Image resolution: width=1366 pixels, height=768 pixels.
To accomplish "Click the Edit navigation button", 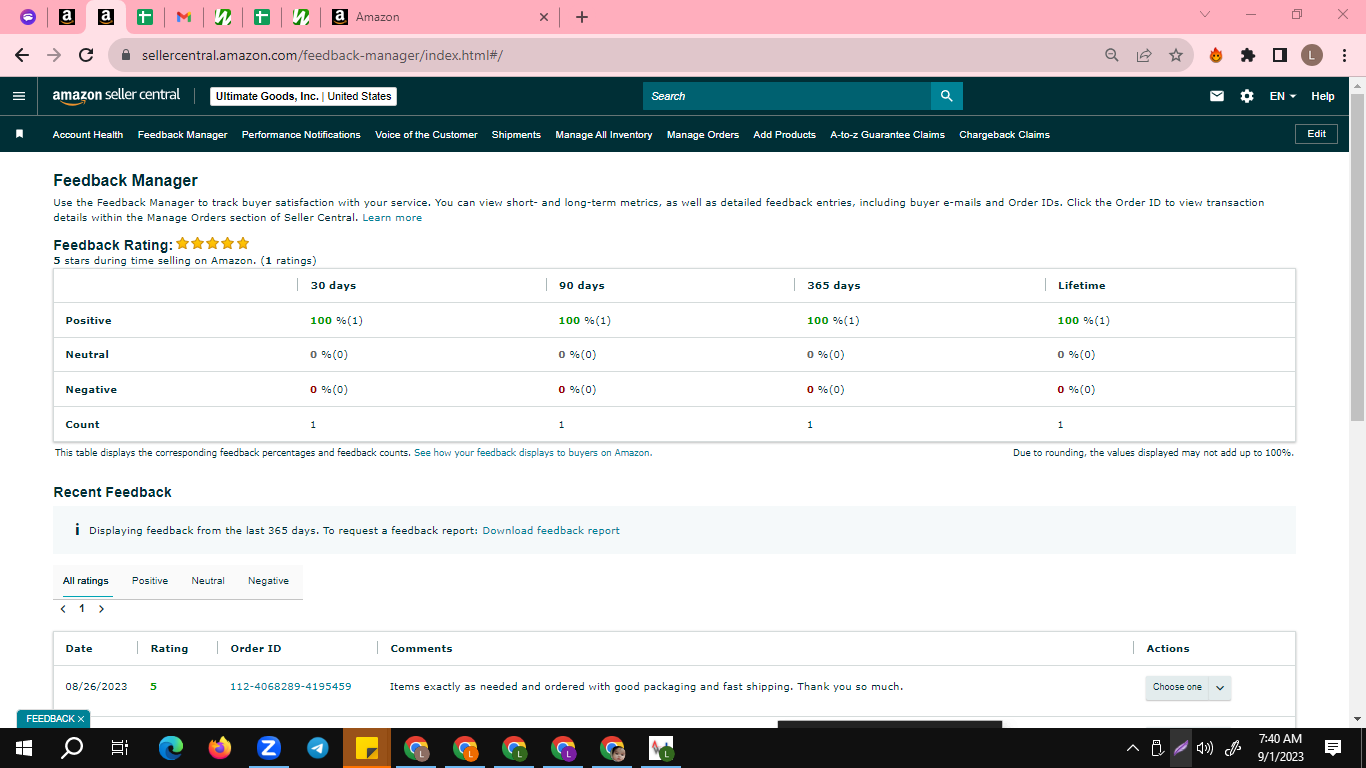I will coord(1316,134).
